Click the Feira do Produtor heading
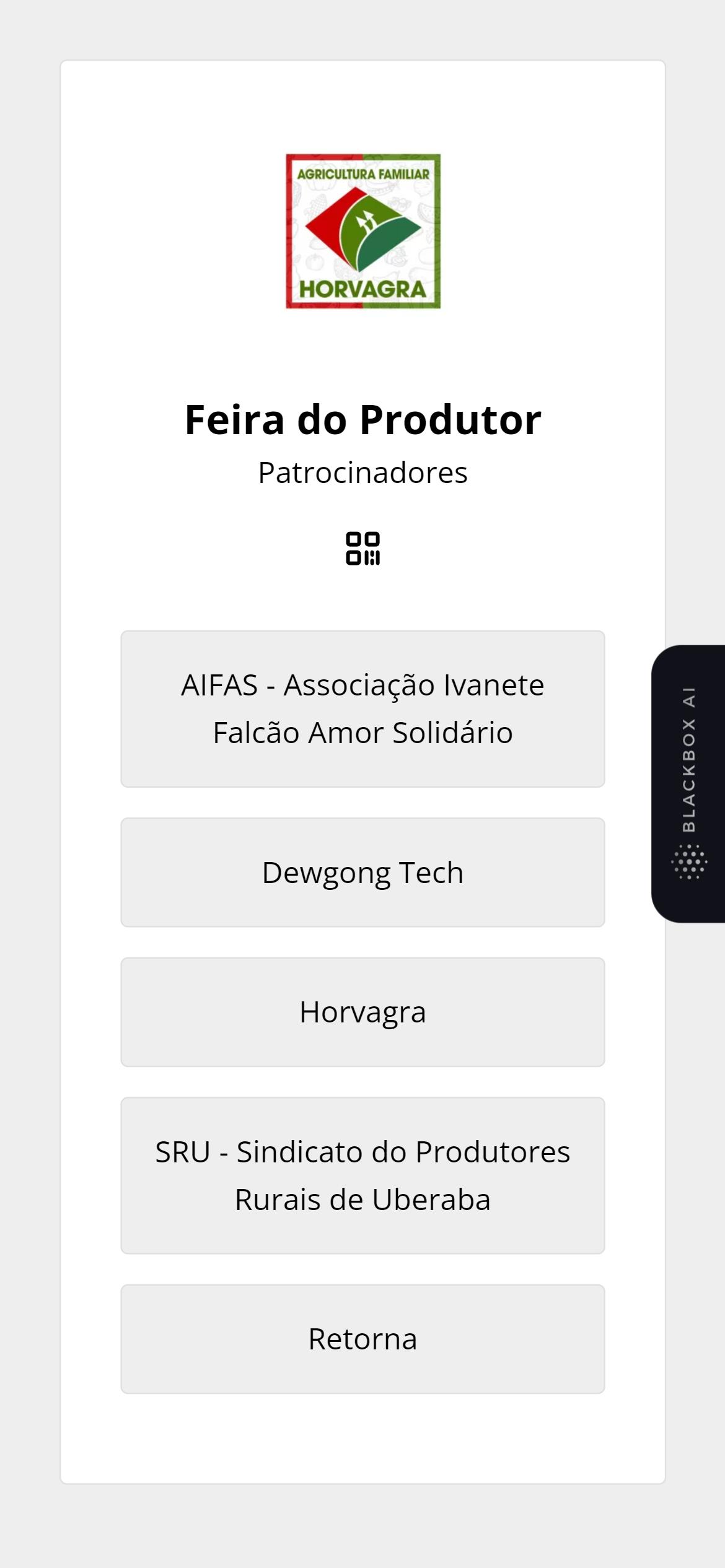 (x=363, y=420)
